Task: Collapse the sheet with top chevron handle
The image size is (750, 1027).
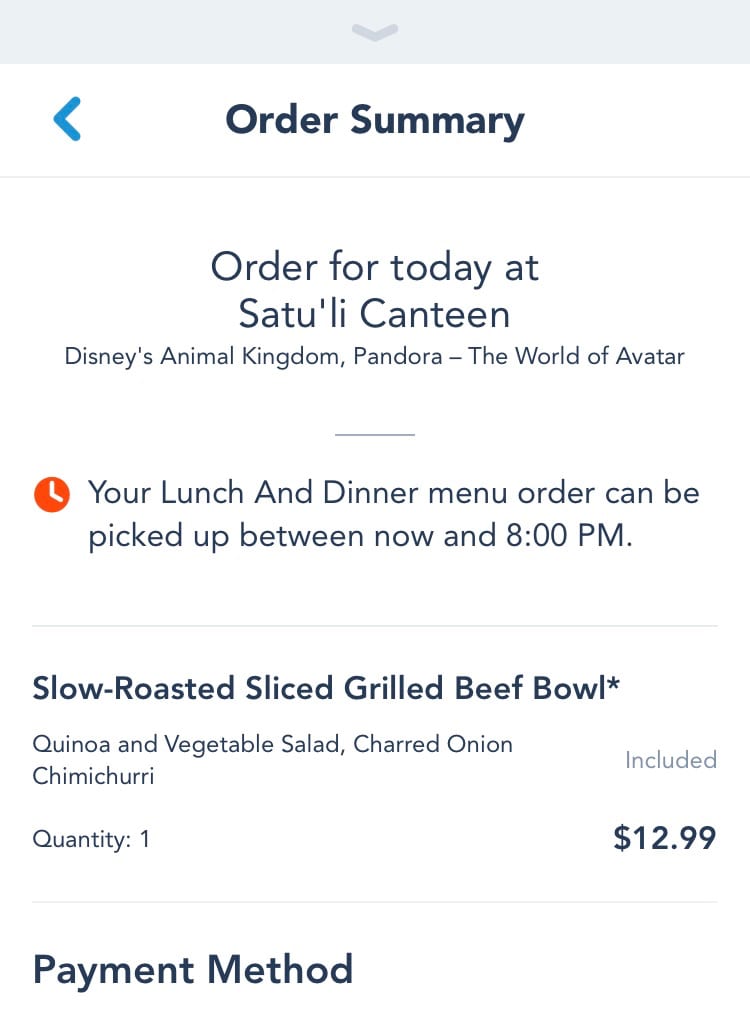Action: pos(375,32)
